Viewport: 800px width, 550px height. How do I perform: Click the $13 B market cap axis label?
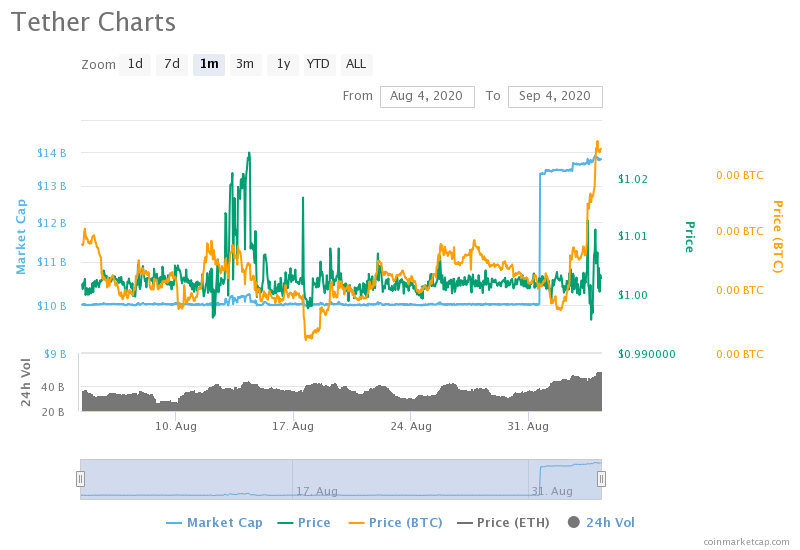coord(52,186)
